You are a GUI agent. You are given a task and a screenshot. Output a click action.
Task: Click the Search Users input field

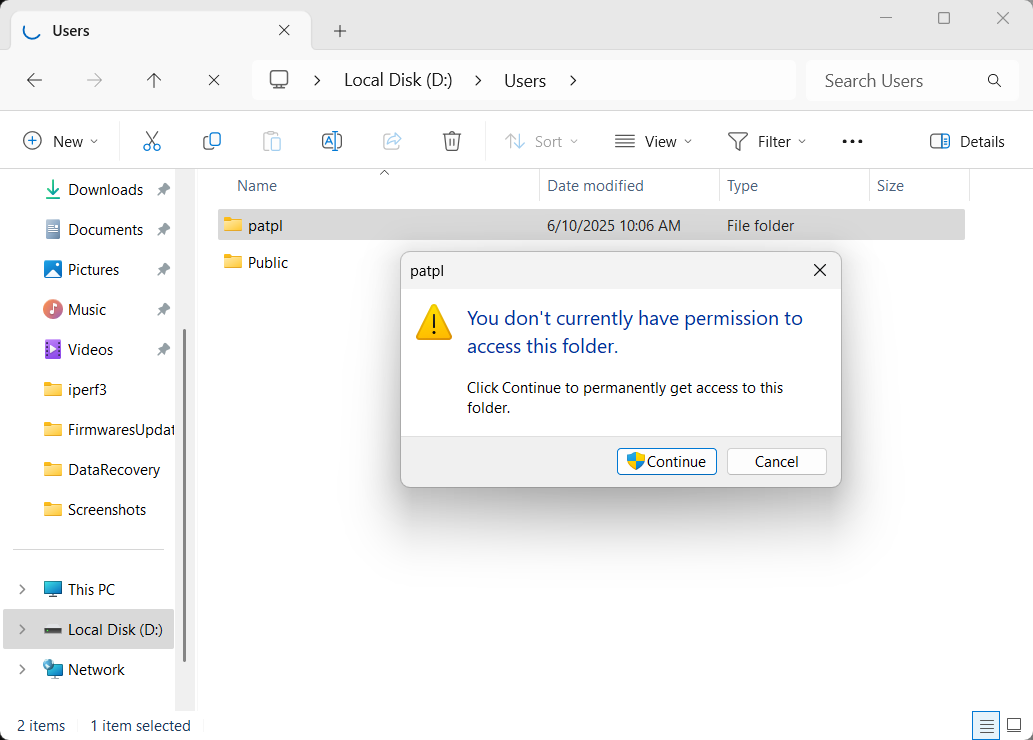(900, 81)
